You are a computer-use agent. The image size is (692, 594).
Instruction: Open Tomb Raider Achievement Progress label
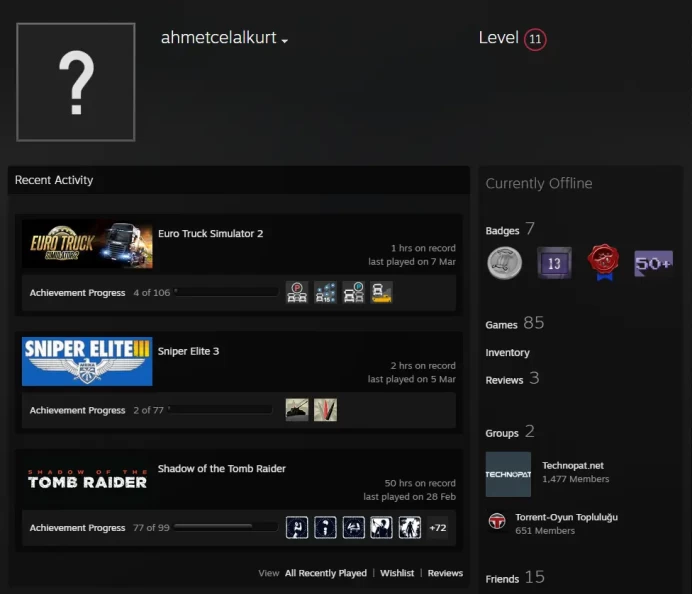coord(77,527)
